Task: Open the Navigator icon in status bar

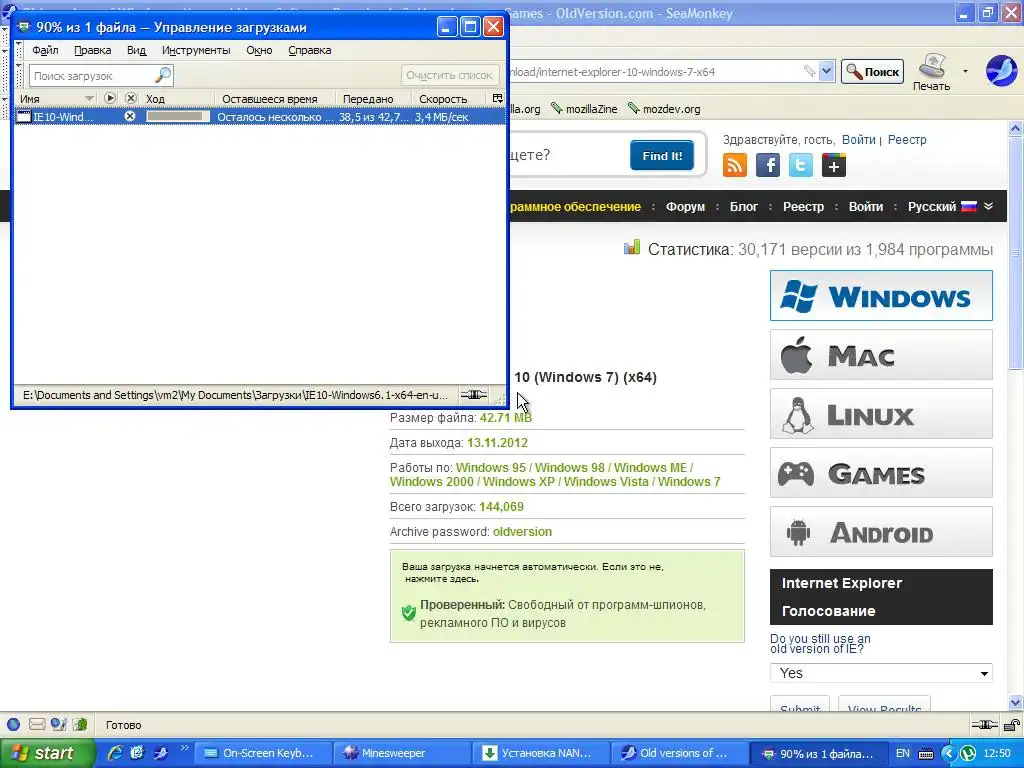Action: click(13, 724)
